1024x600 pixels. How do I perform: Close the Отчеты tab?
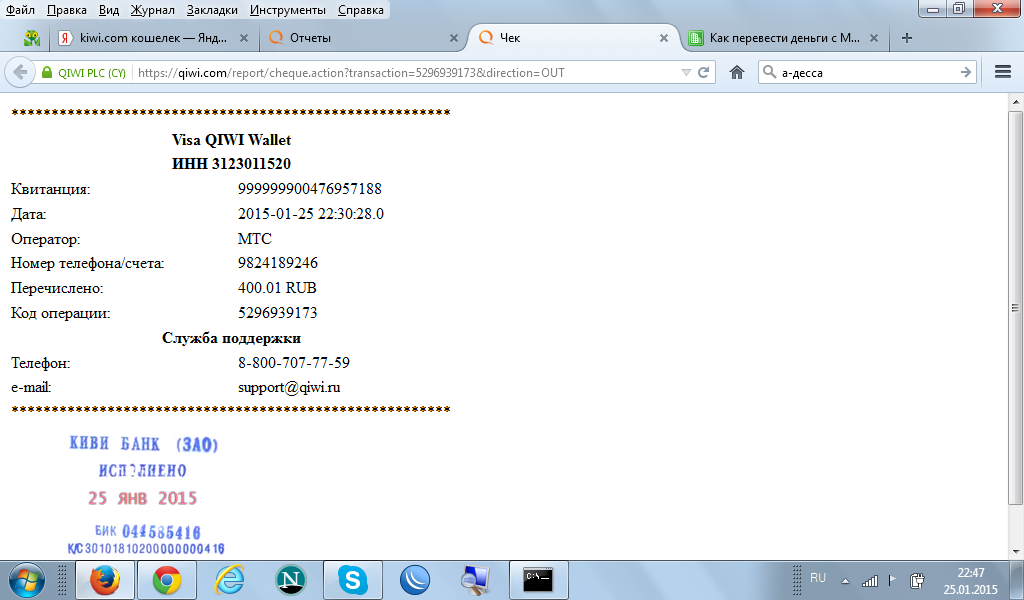coord(454,38)
